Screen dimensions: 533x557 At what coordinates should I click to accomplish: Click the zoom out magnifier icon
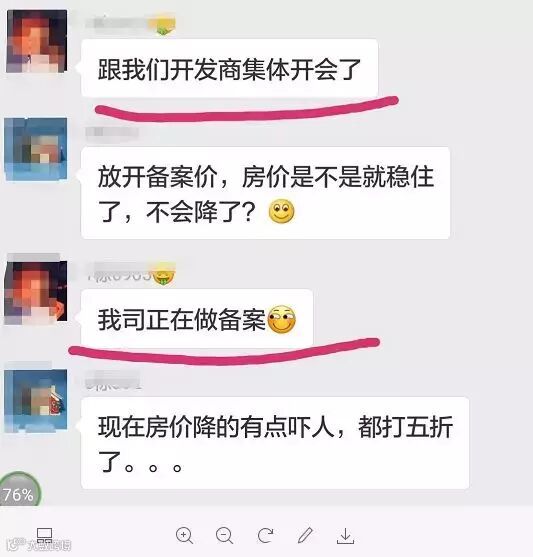point(225,535)
